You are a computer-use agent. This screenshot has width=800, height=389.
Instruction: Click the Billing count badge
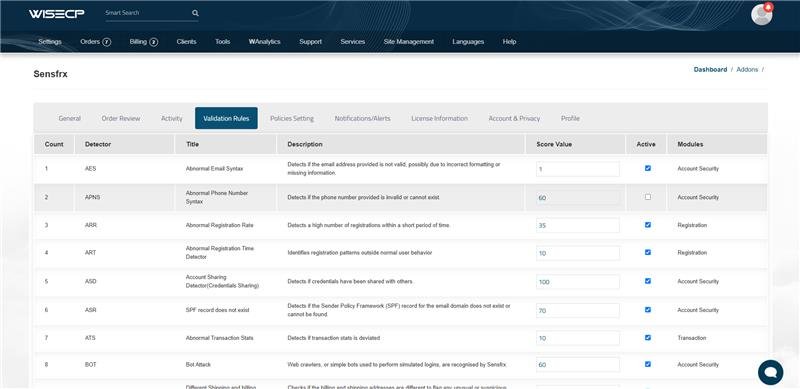point(154,42)
